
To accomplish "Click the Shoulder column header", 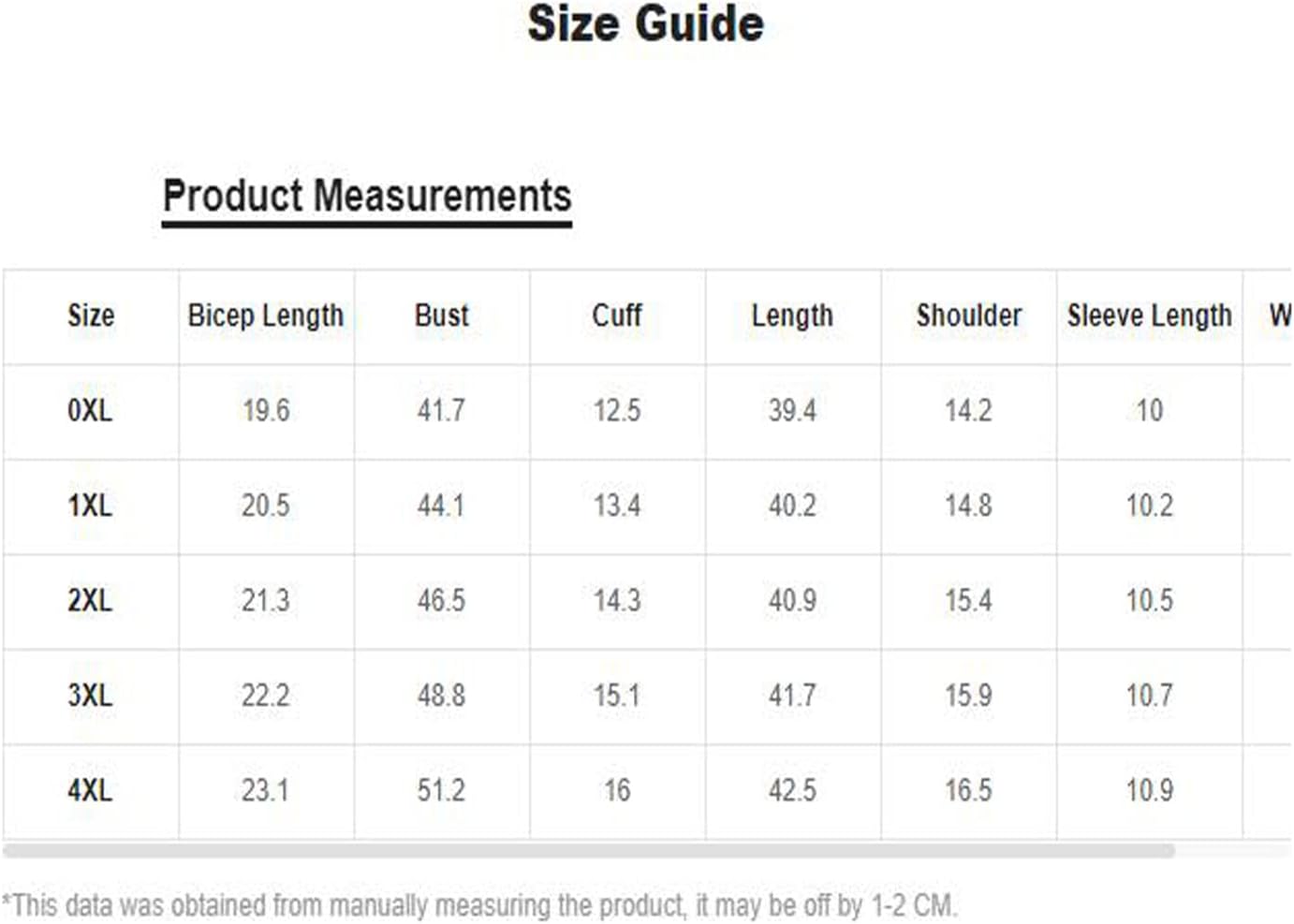I will (x=969, y=315).
